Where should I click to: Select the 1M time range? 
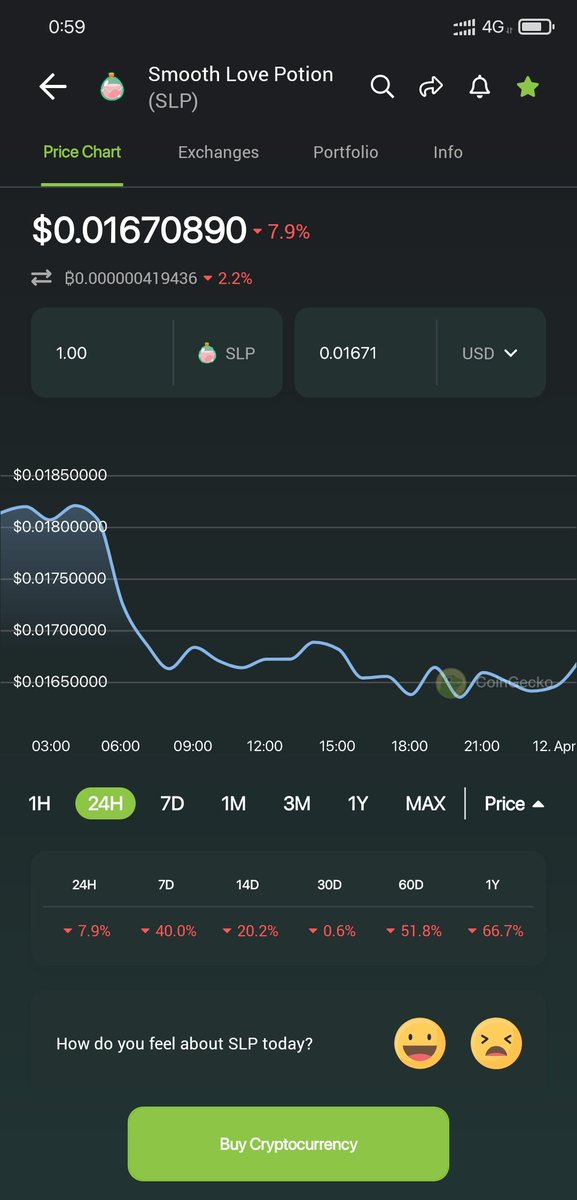click(233, 803)
